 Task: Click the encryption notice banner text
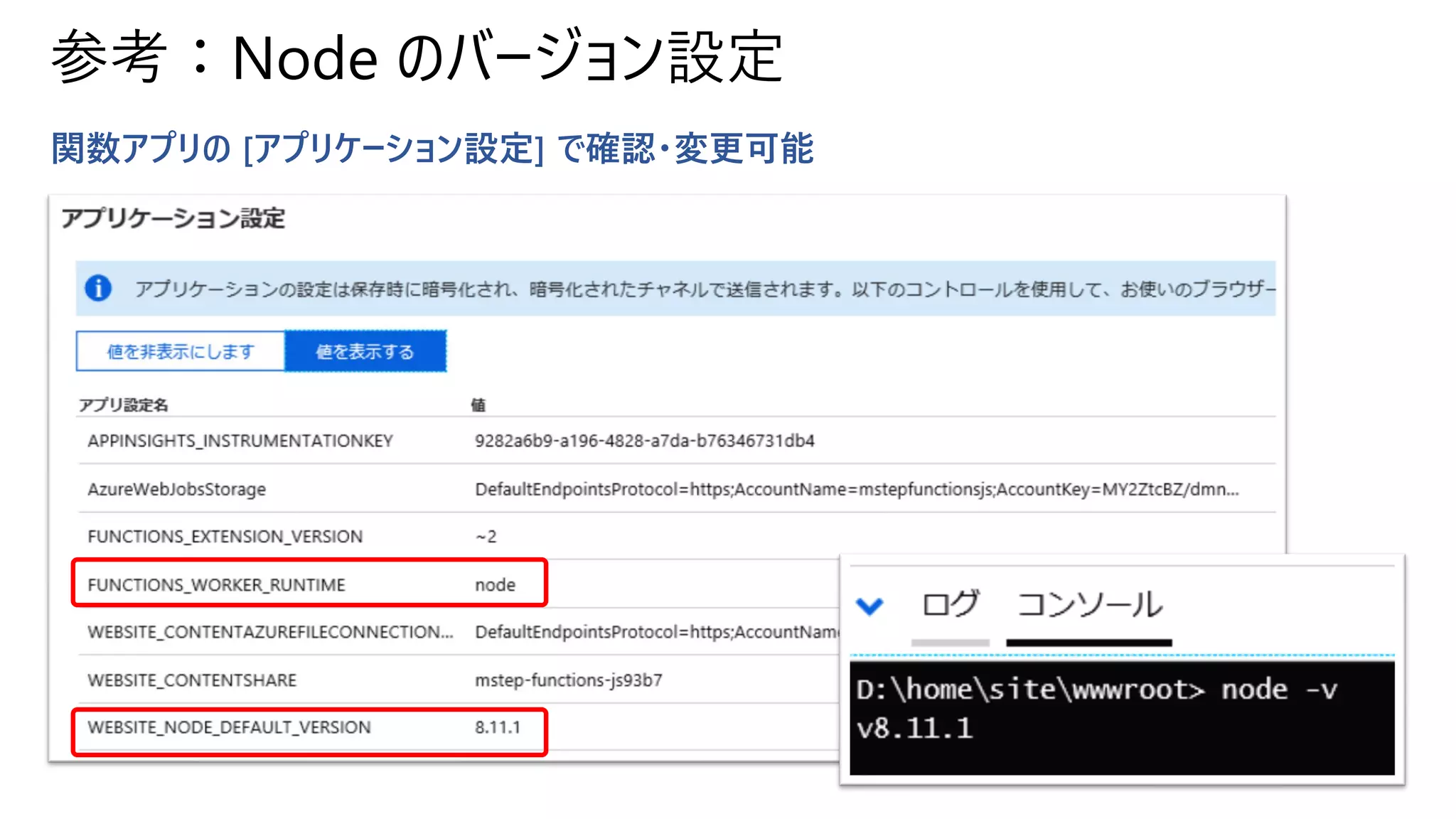(x=705, y=289)
